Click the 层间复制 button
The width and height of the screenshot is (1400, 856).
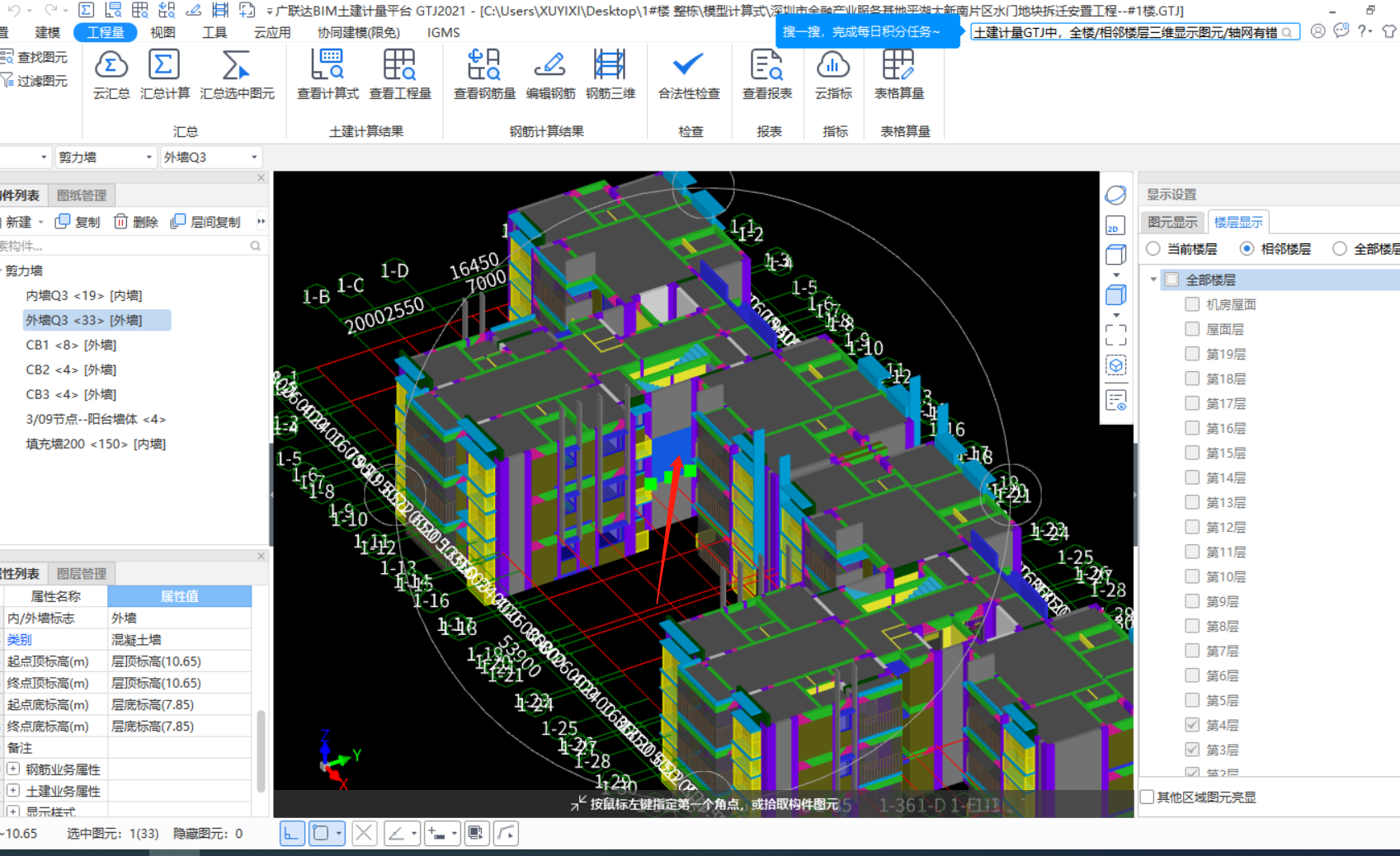tap(205, 222)
